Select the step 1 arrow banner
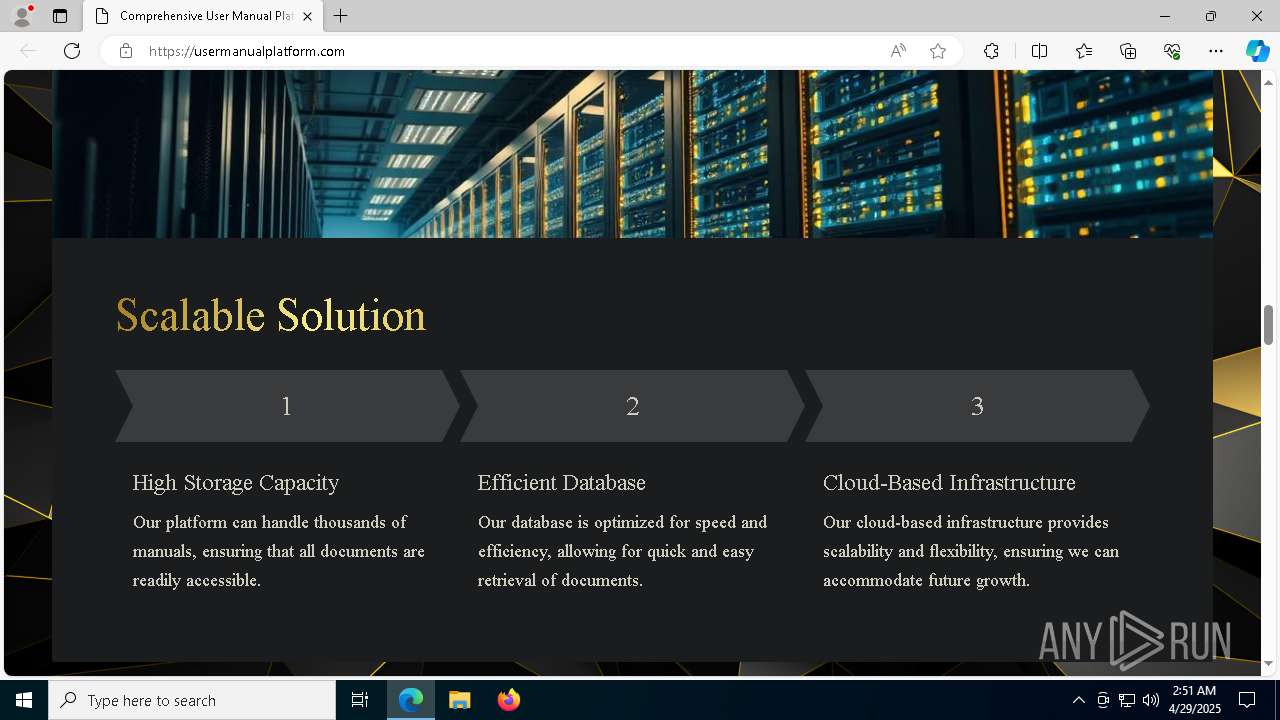 [x=287, y=406]
